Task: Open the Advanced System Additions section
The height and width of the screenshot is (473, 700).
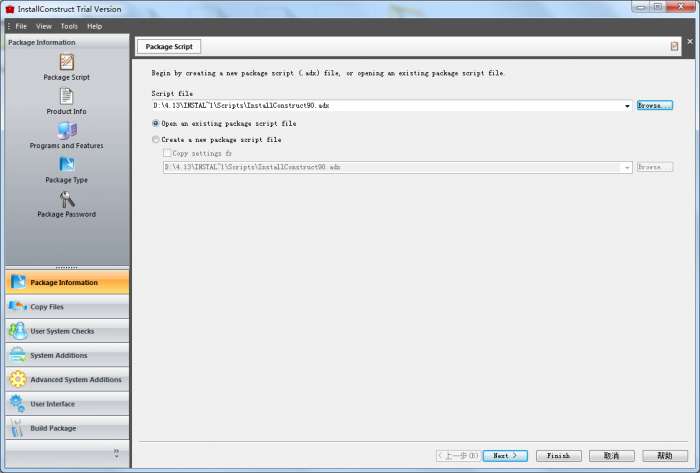Action: 67,379
